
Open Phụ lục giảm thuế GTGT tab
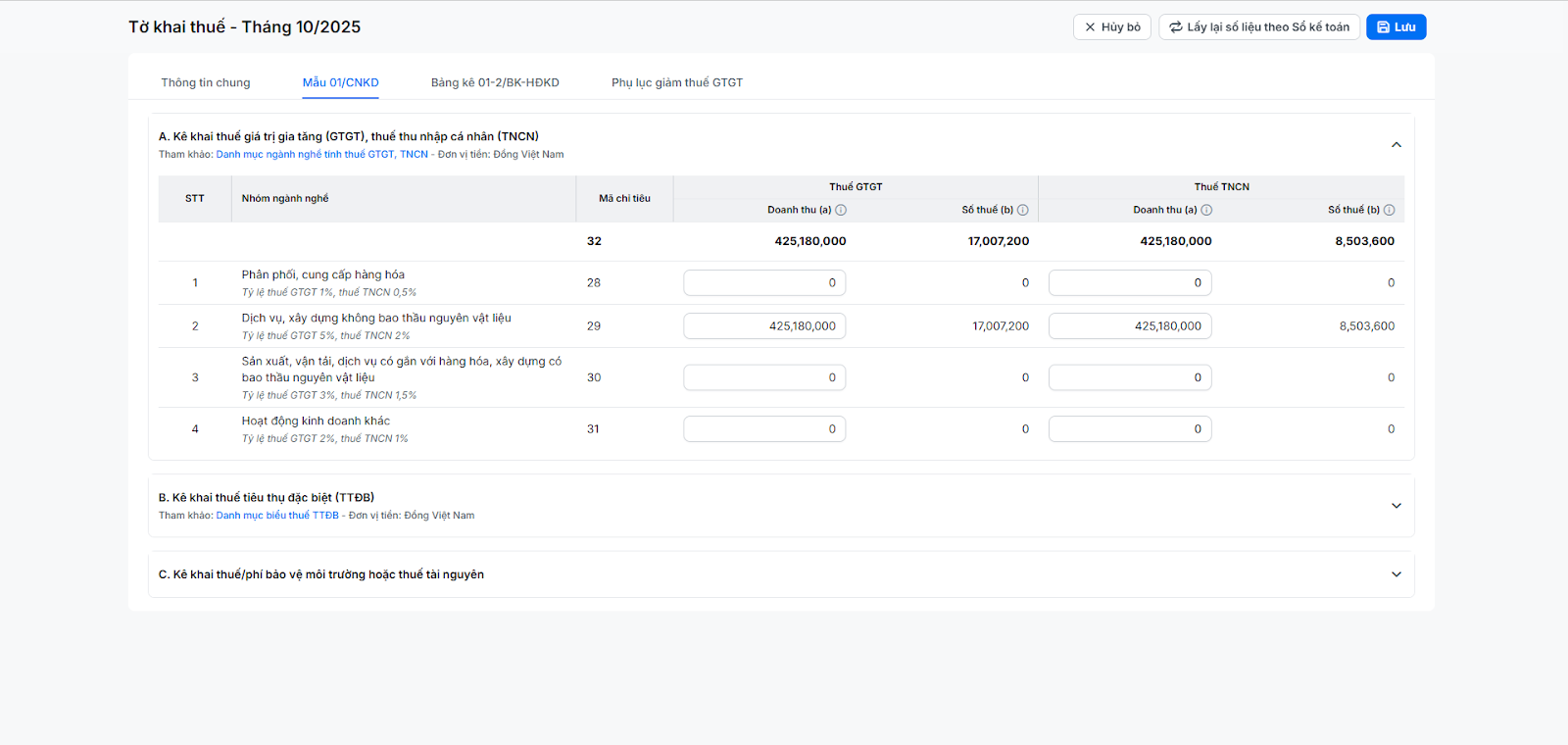pyautogui.click(x=677, y=82)
